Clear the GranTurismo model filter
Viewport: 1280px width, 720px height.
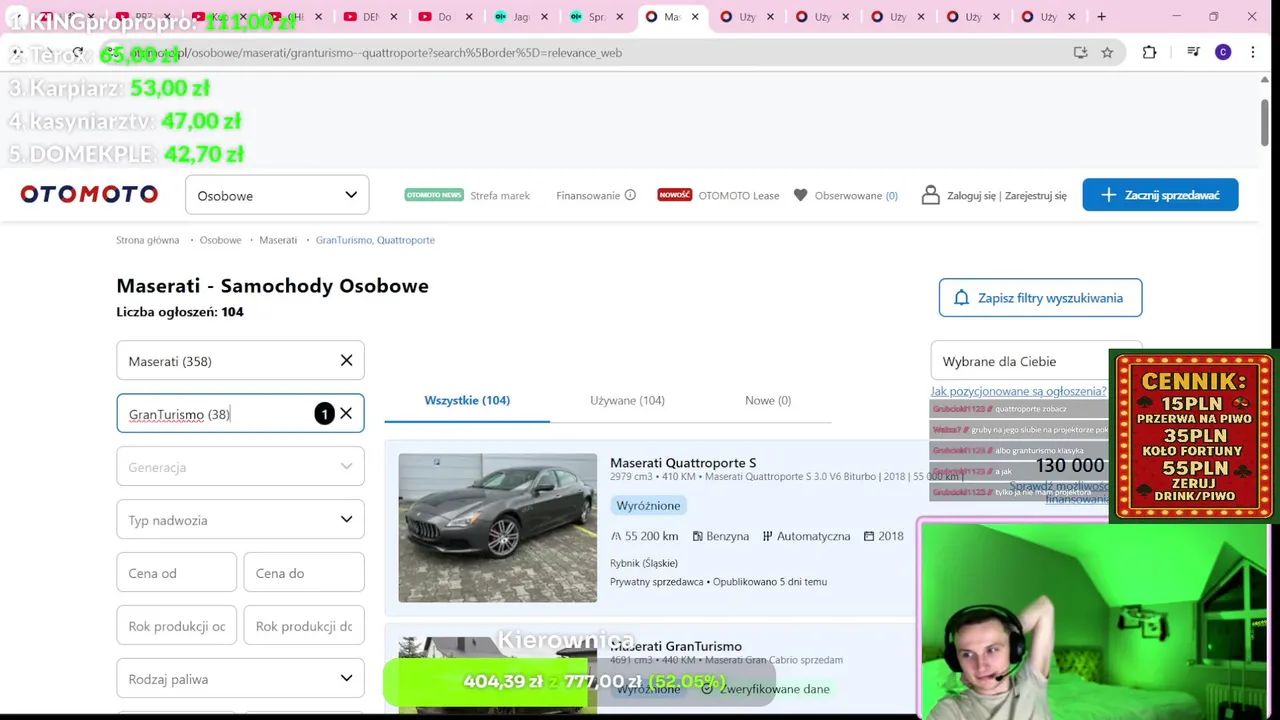tap(346, 413)
